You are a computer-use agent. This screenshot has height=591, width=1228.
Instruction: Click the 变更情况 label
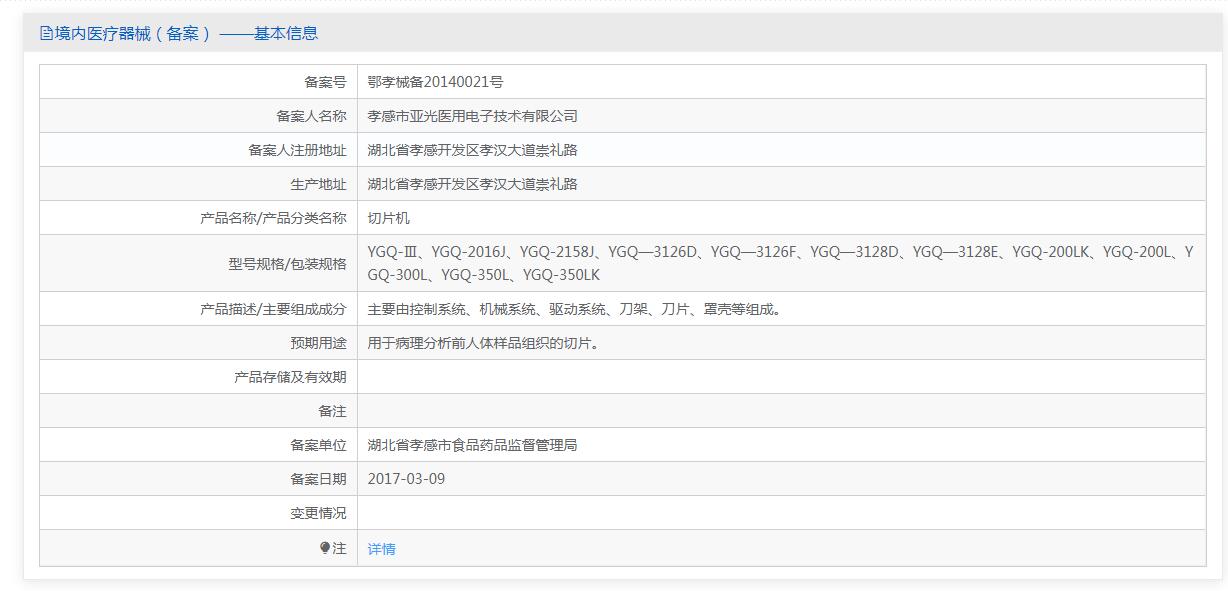tap(318, 513)
